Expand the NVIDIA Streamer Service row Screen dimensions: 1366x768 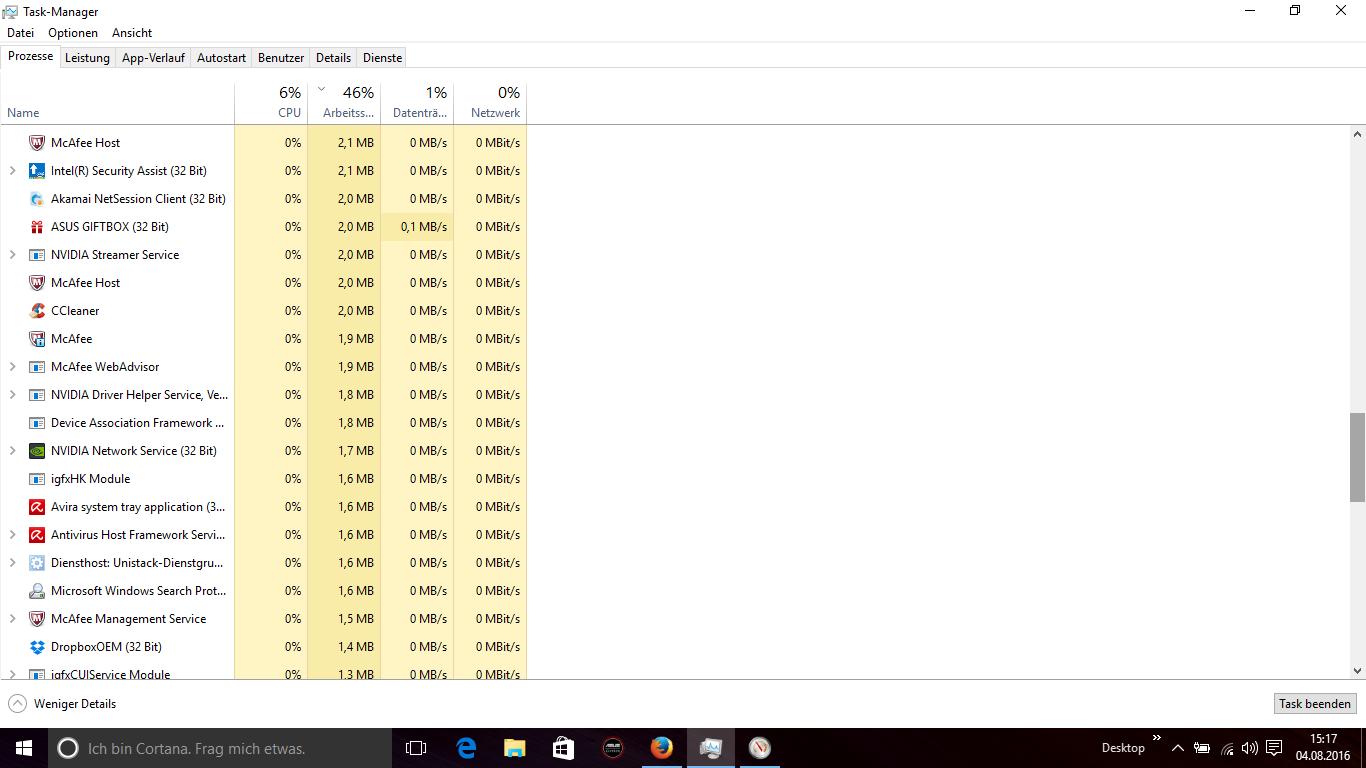(x=12, y=255)
